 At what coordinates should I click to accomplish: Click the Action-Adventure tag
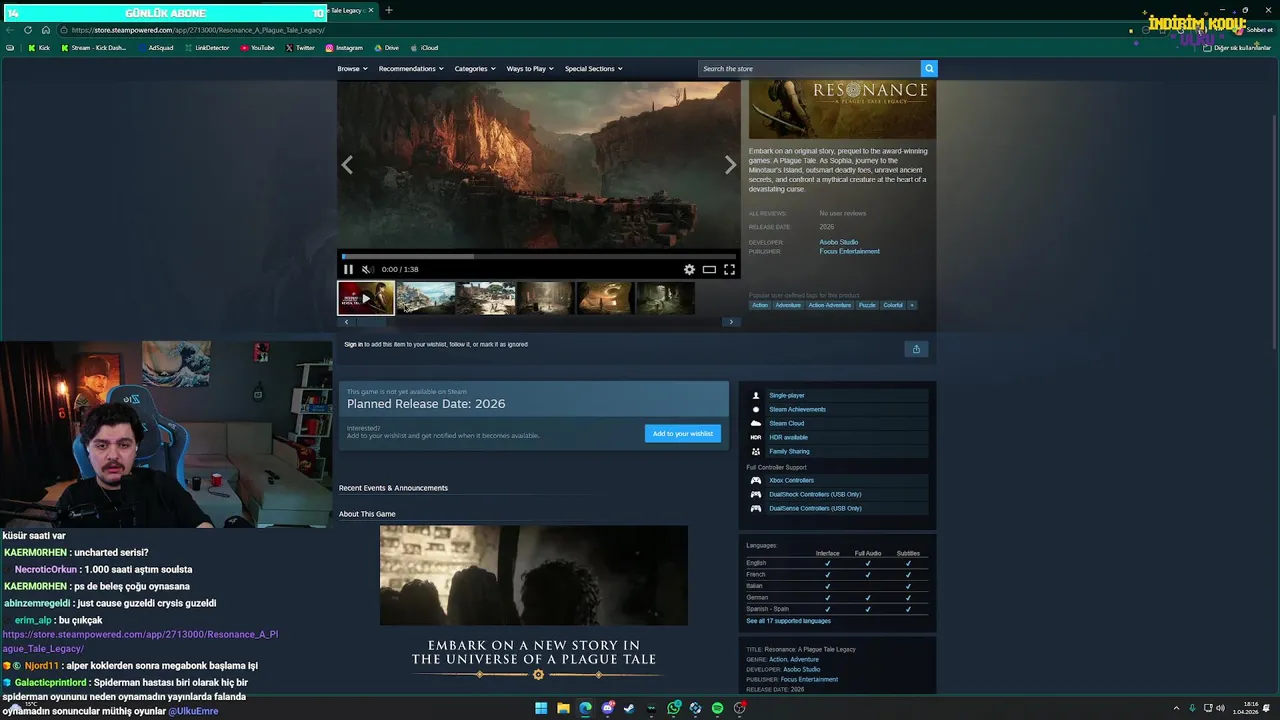[x=829, y=305]
